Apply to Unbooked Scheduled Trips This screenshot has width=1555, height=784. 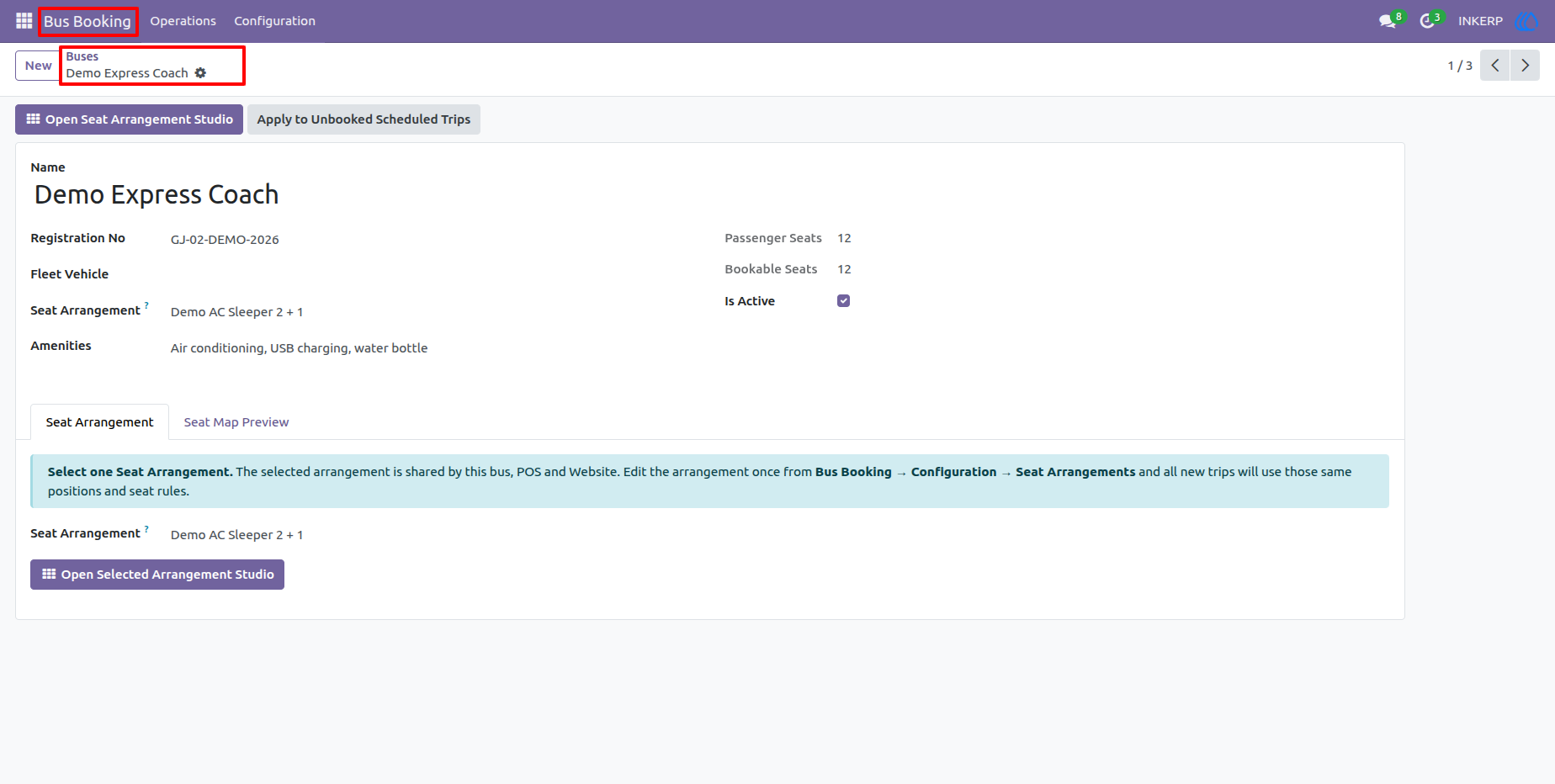[x=364, y=119]
